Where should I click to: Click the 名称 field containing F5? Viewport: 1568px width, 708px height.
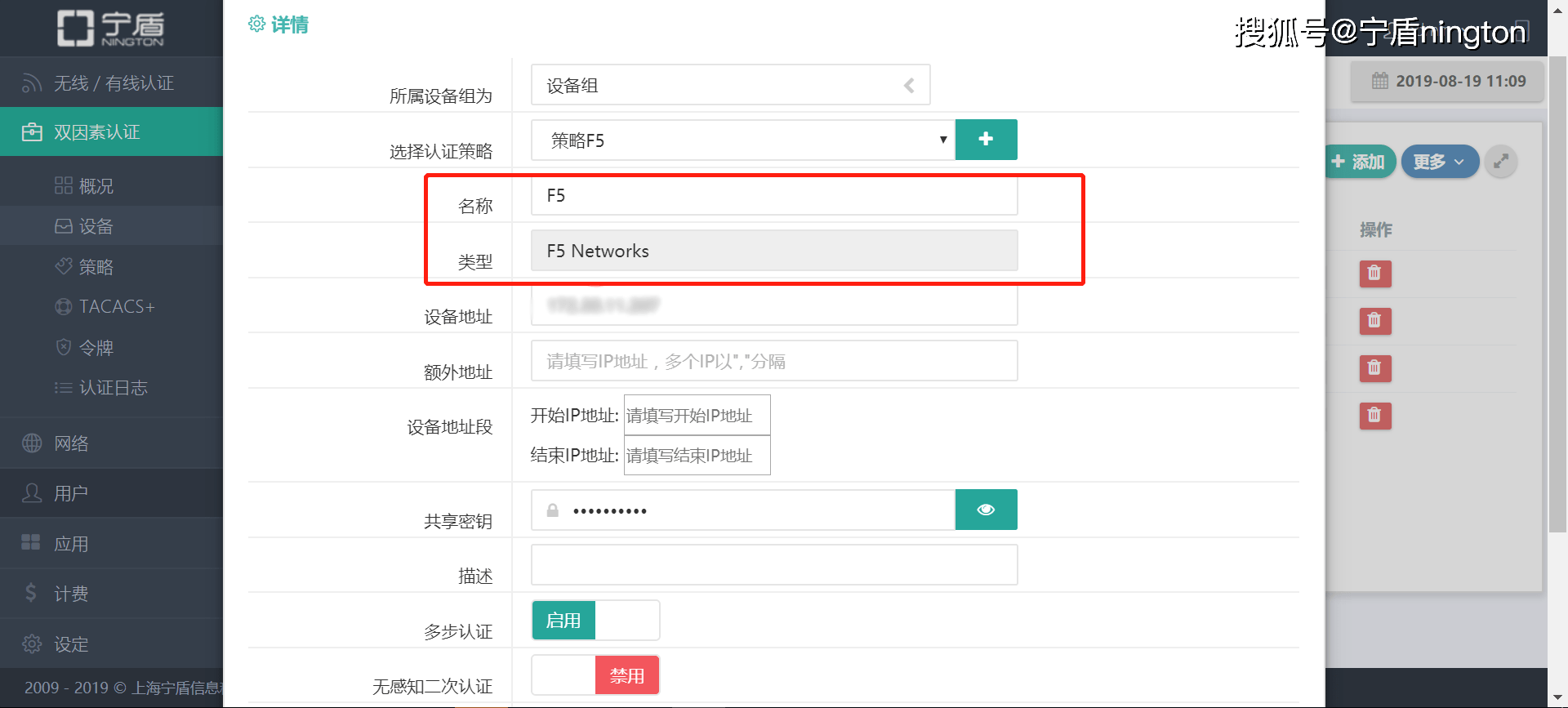coord(774,195)
